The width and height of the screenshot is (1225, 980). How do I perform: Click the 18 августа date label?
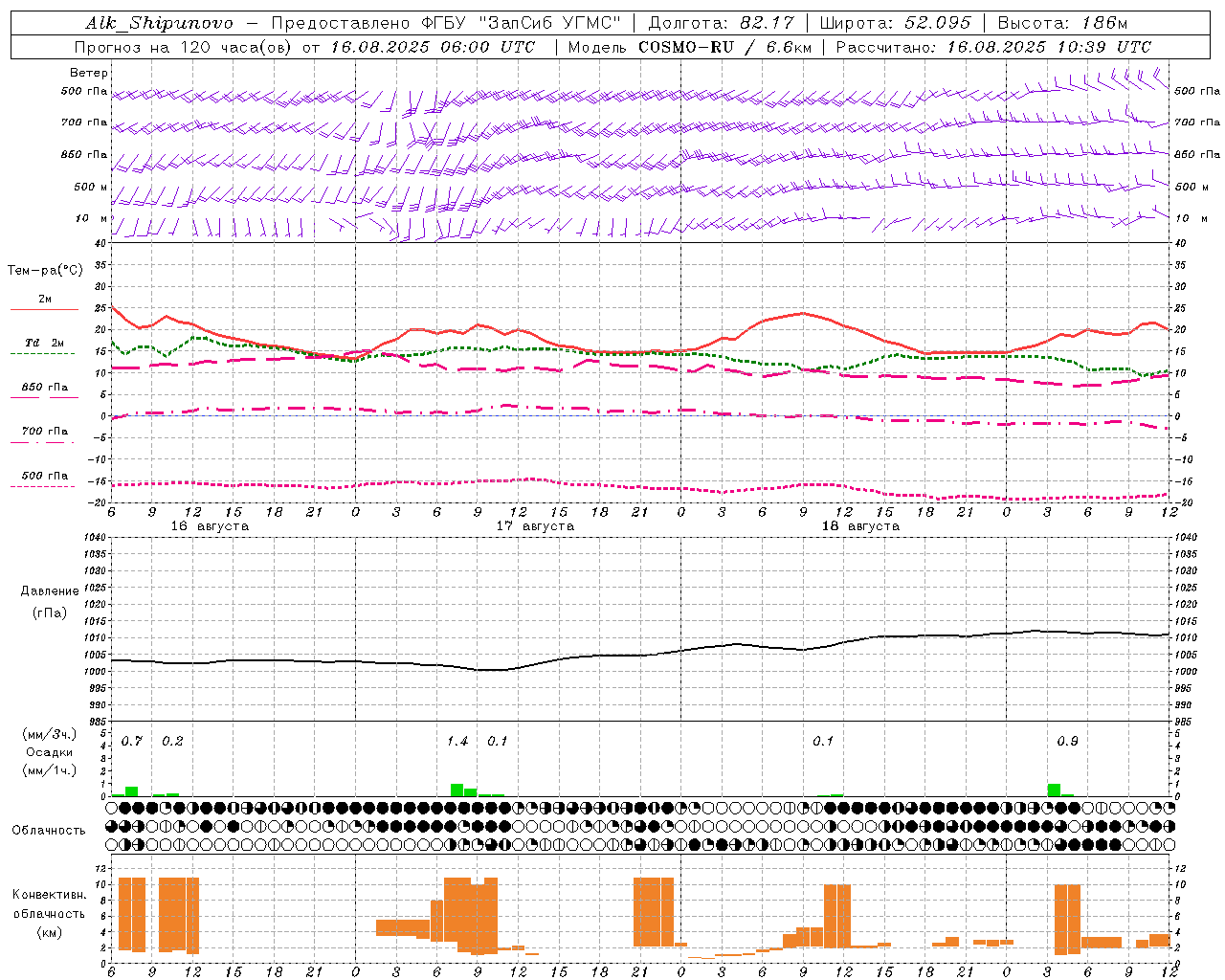(860, 526)
